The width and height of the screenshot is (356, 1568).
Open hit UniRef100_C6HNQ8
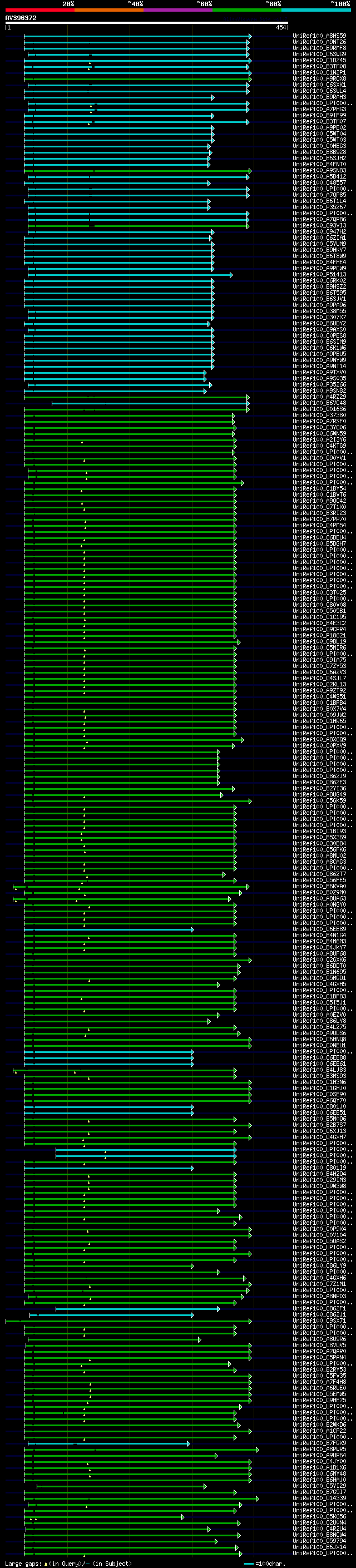[x=319, y=1040]
